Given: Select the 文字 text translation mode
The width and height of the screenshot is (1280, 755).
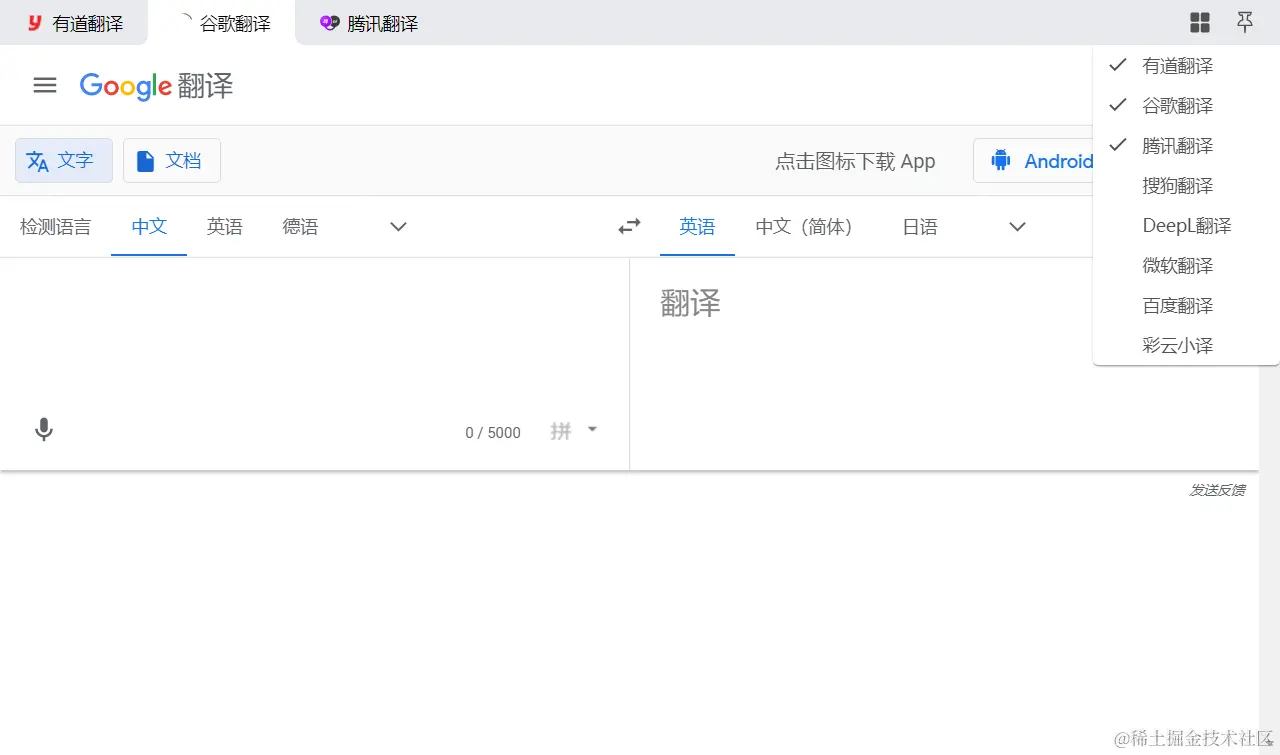Looking at the screenshot, I should click(63, 160).
